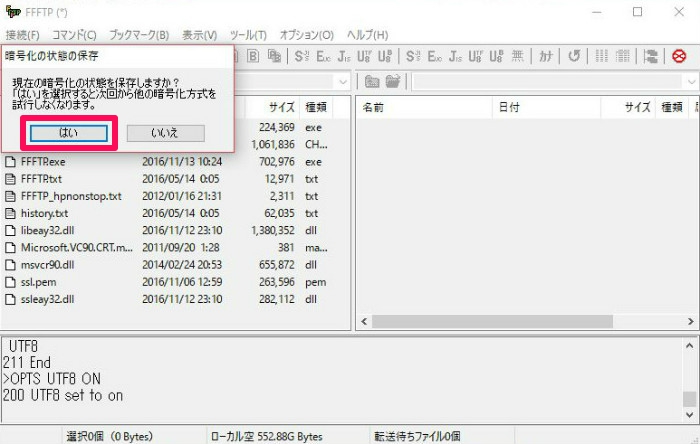Open the ヘルプ(H) menu
This screenshot has width=700, height=444.
pyautogui.click(x=367, y=35)
